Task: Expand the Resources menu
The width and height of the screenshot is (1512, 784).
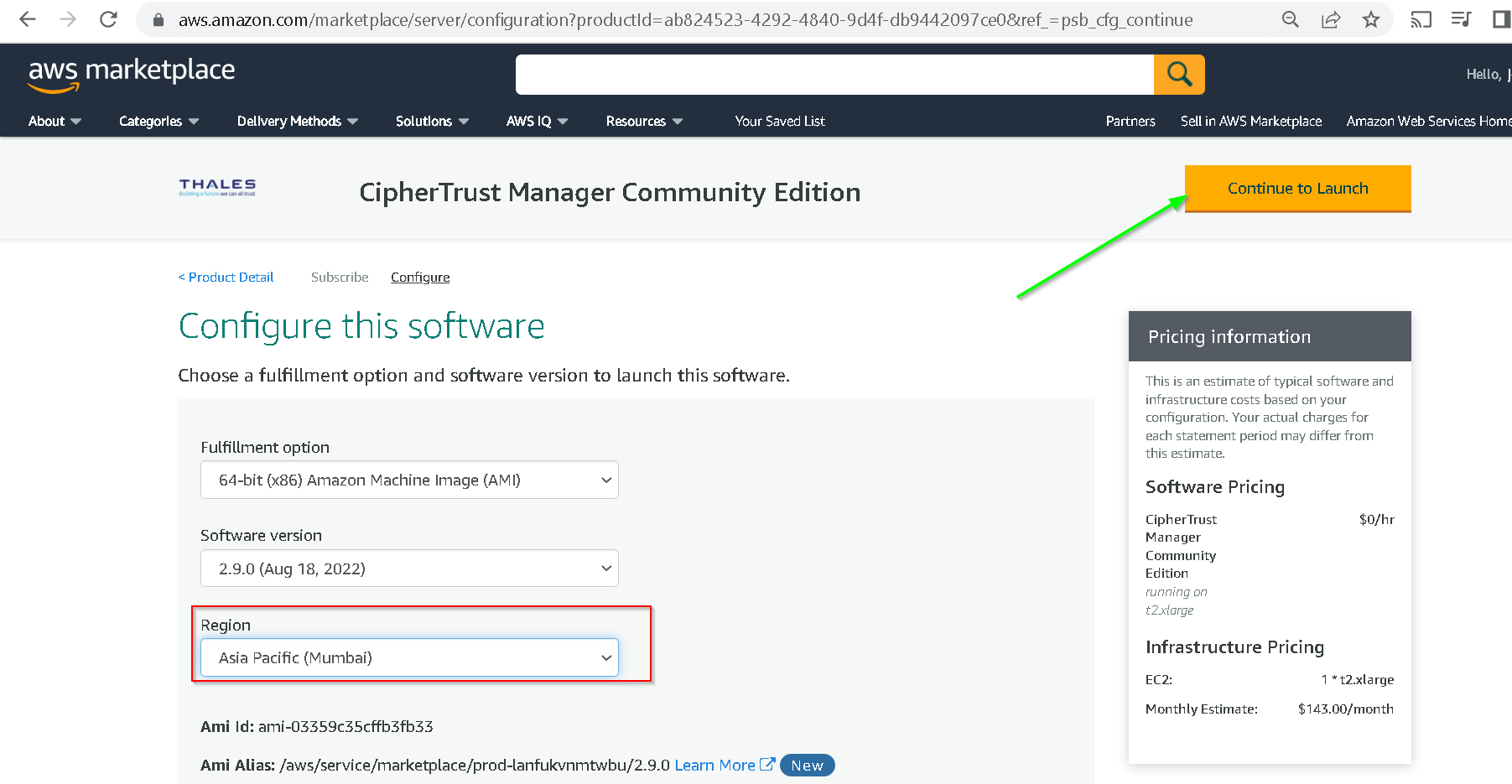Action: point(644,121)
